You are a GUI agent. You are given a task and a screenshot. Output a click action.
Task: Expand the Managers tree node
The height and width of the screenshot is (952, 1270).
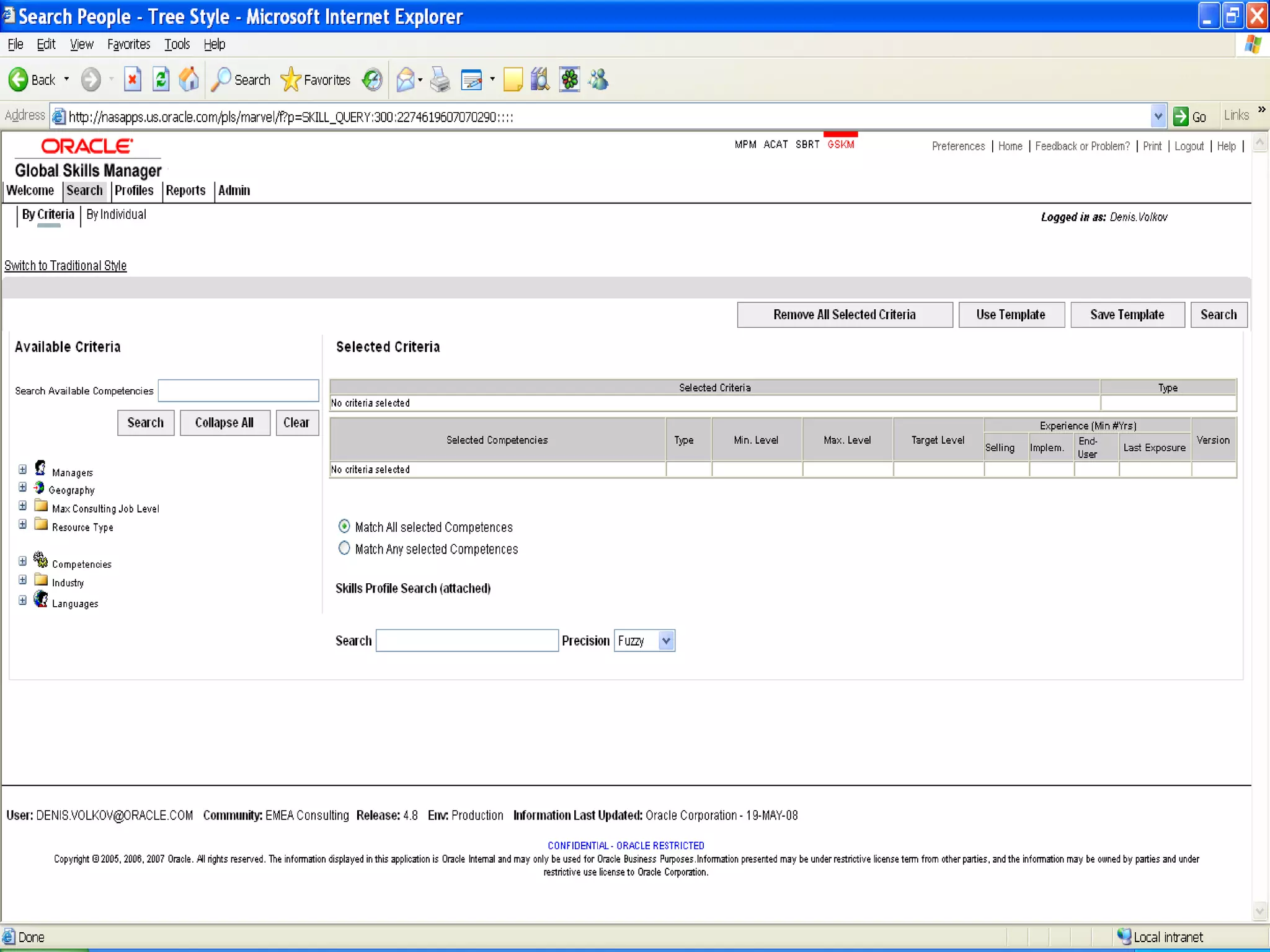pos(22,469)
